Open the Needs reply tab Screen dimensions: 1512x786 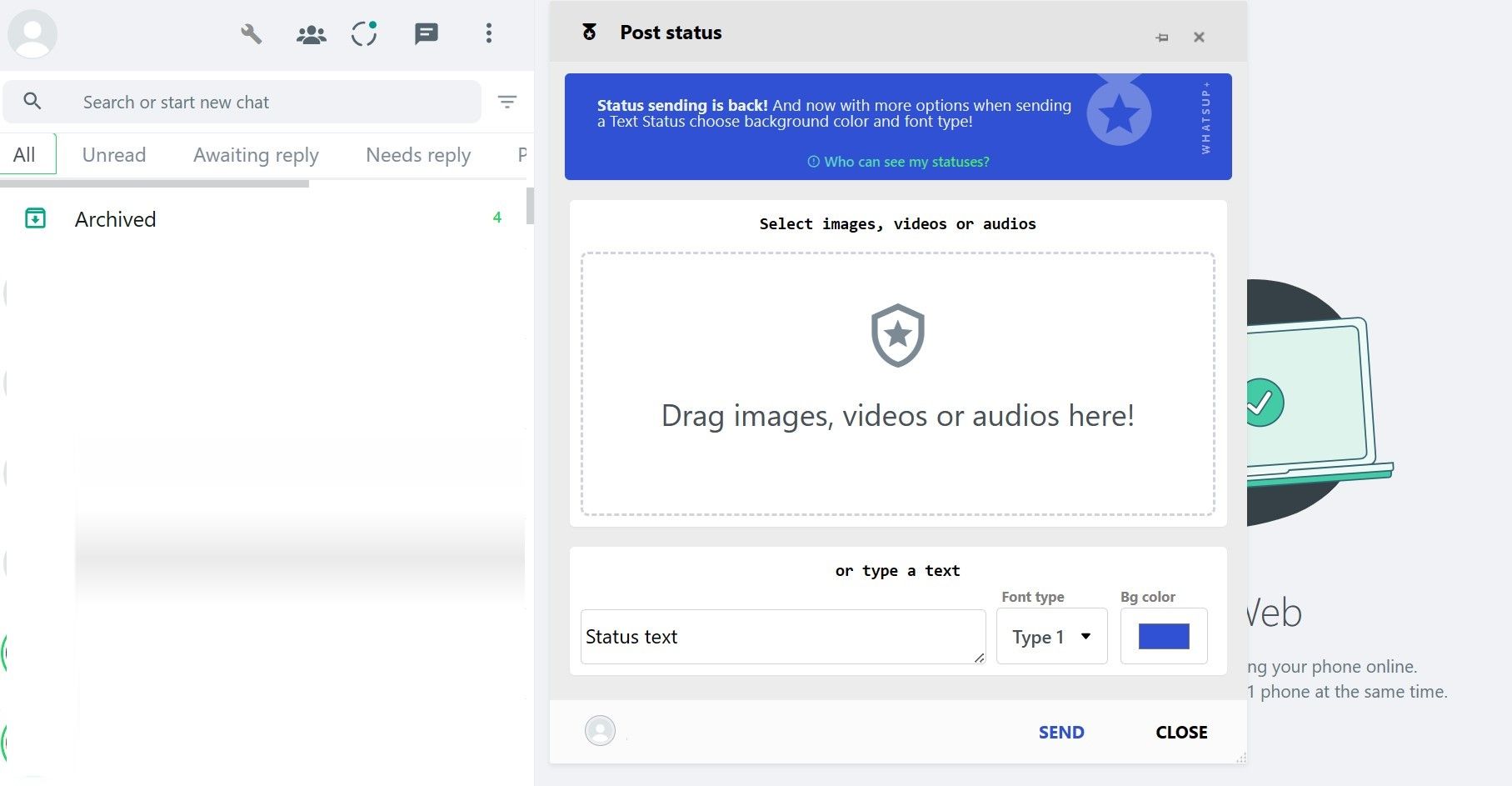pos(417,154)
